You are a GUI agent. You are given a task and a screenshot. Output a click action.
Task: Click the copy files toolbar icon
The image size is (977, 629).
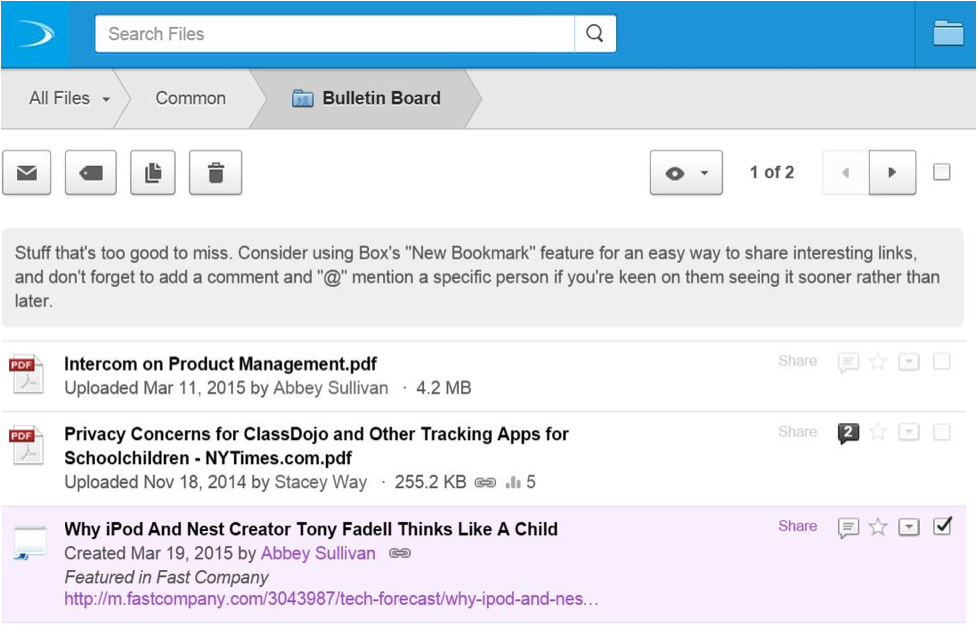pos(152,173)
